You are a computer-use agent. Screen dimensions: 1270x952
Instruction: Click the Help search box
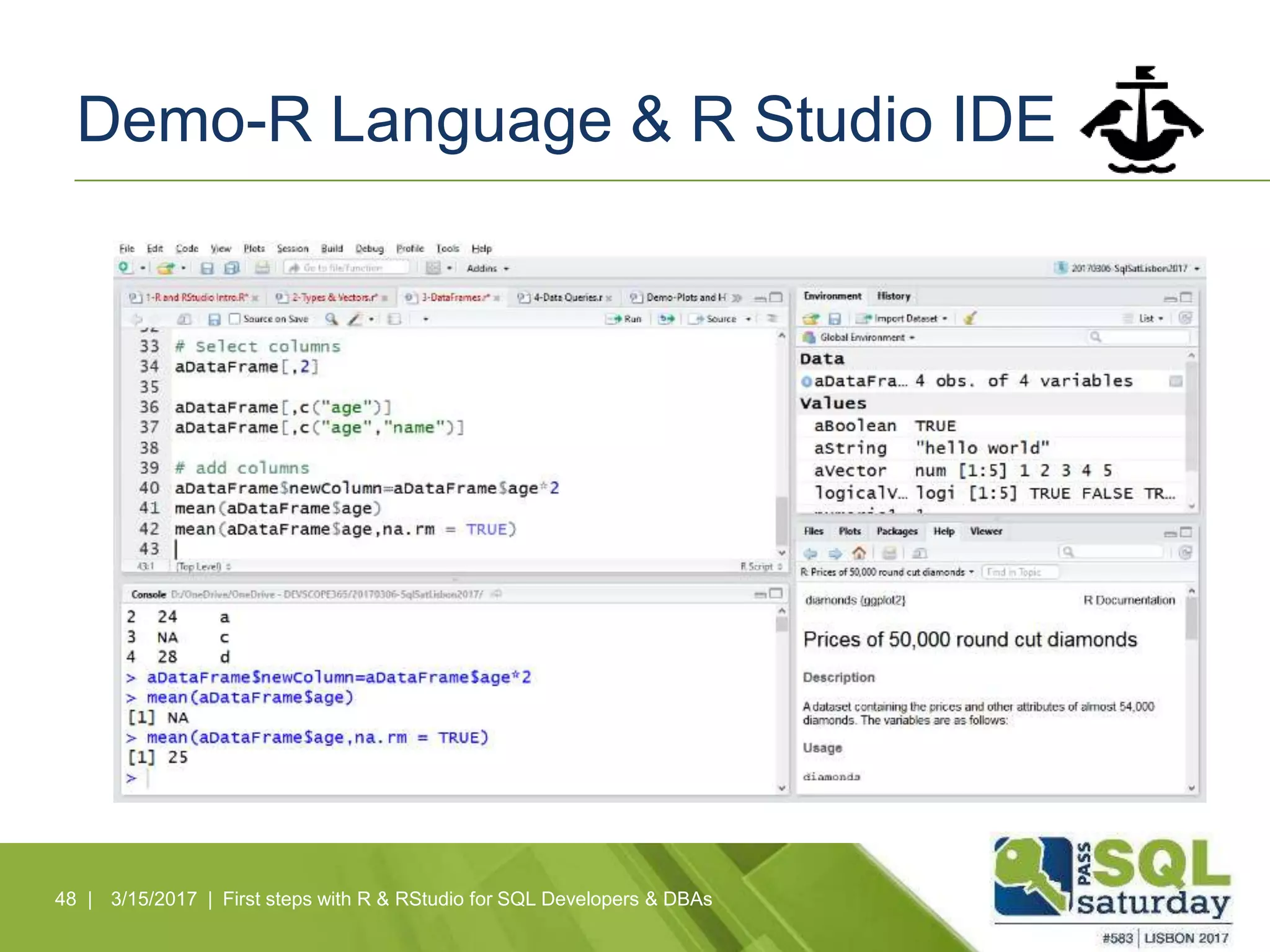coord(1111,552)
